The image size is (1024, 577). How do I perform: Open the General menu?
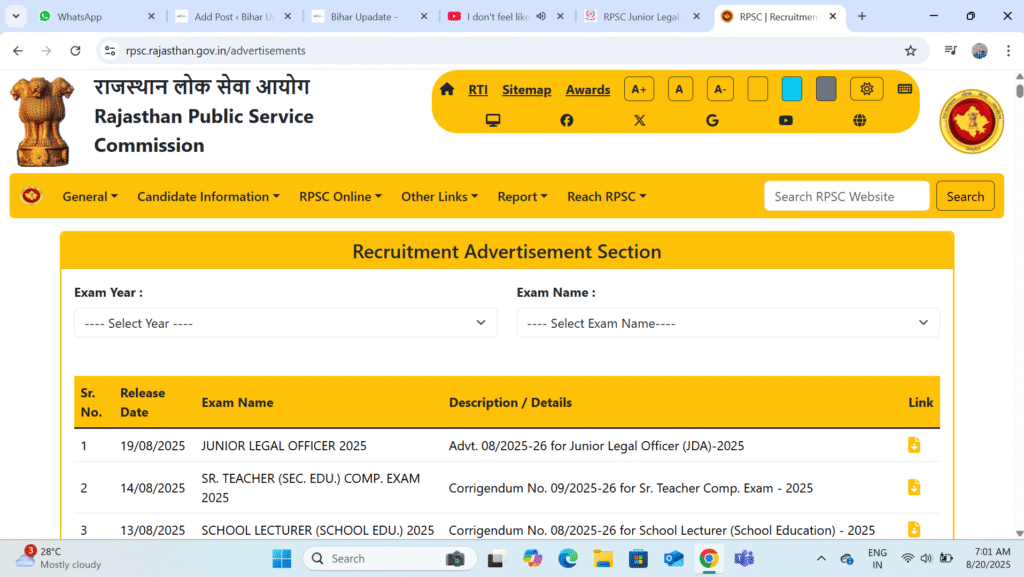89,196
